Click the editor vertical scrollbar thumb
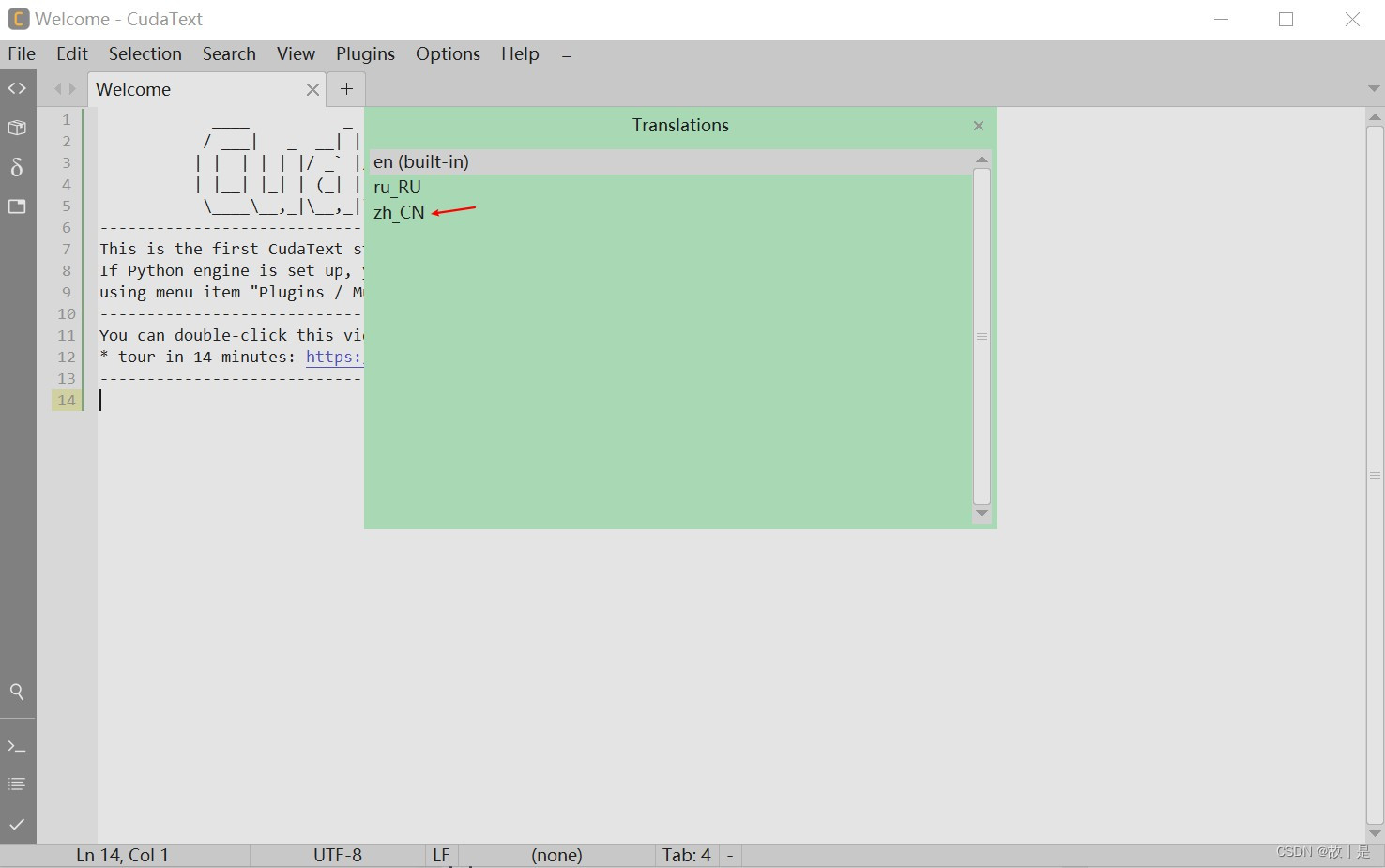This screenshot has width=1385, height=868. [x=1375, y=475]
